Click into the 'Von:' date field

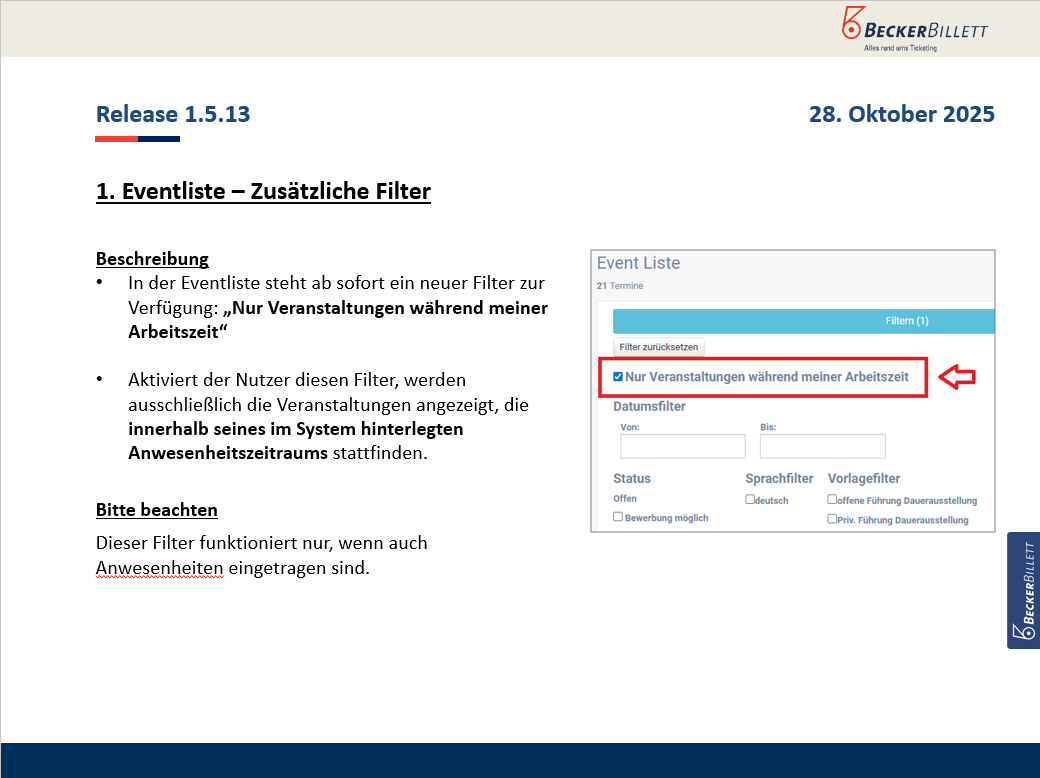coord(683,446)
